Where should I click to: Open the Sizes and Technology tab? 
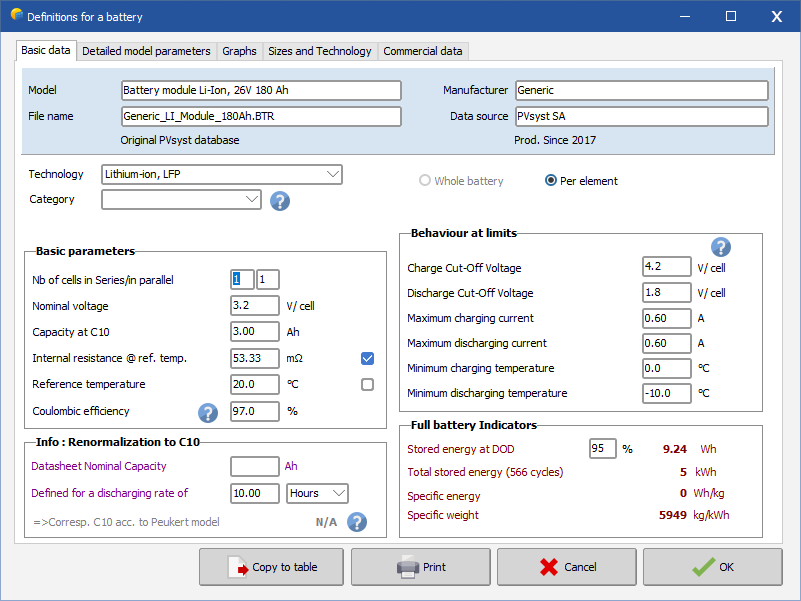[320, 51]
